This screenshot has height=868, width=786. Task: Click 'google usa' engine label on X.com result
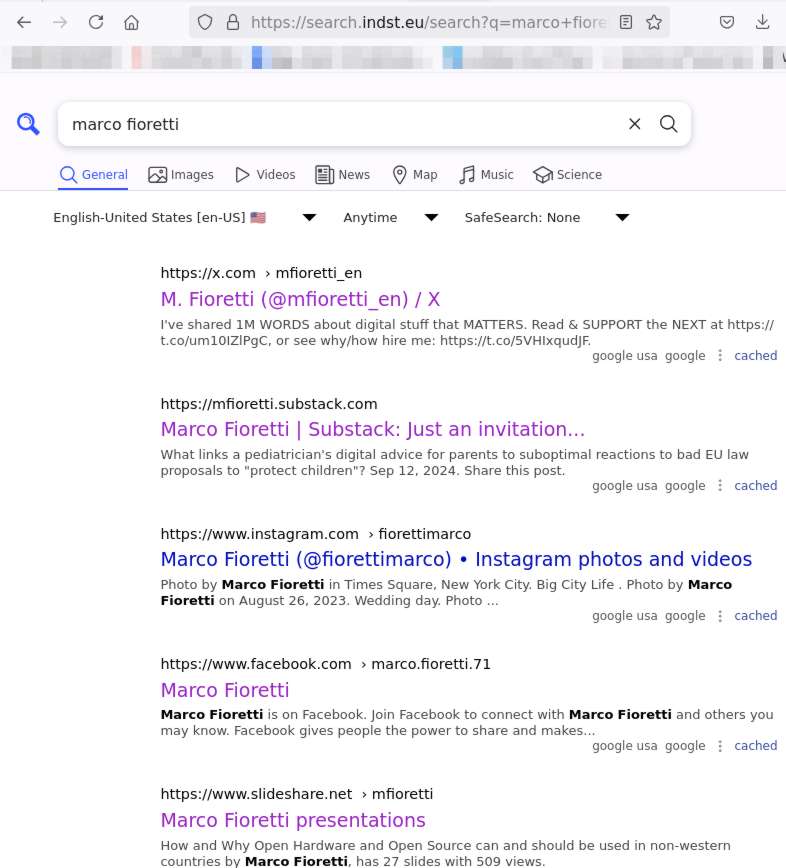(x=624, y=355)
